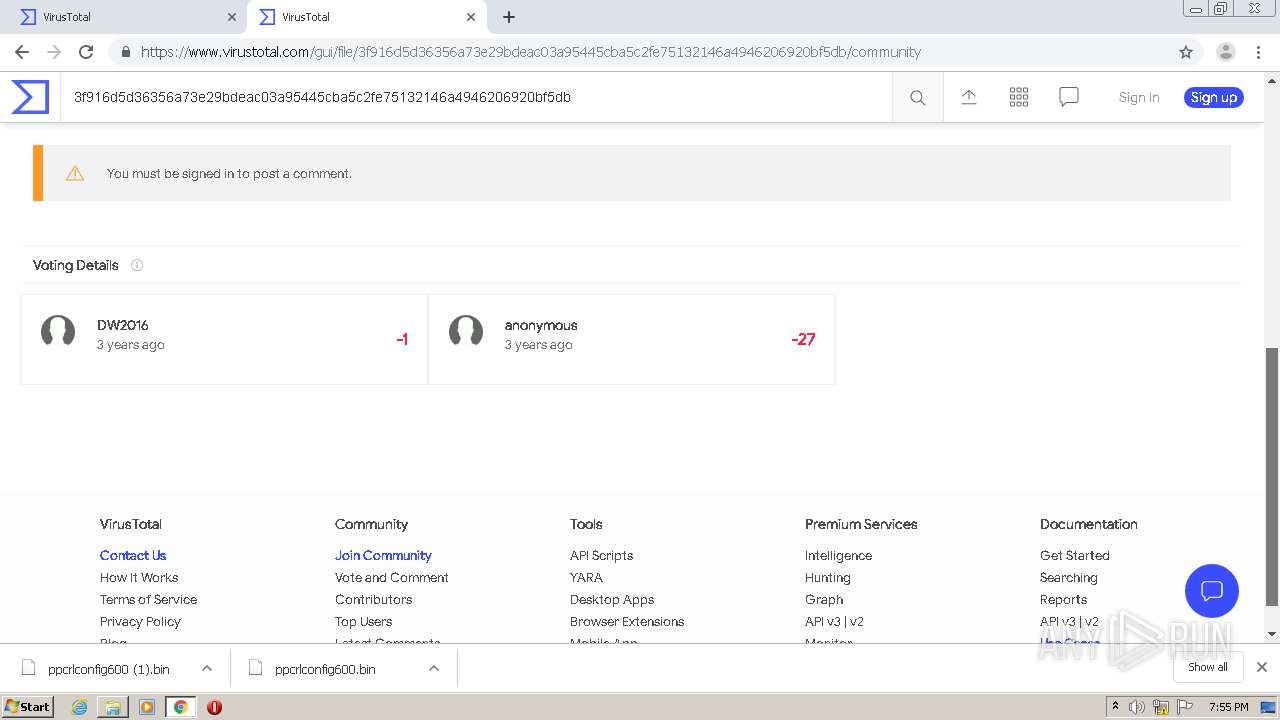Reload the page
Screen dimensions: 1280x720
[x=86, y=52]
